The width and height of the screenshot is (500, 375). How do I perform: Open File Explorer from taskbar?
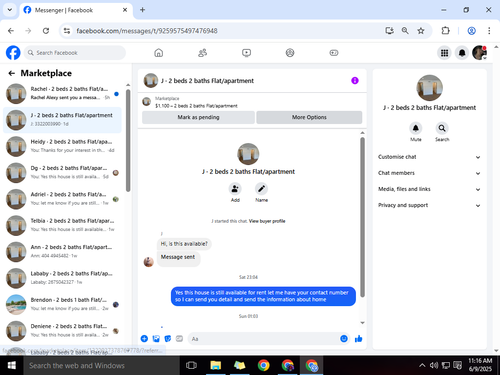[215, 365]
